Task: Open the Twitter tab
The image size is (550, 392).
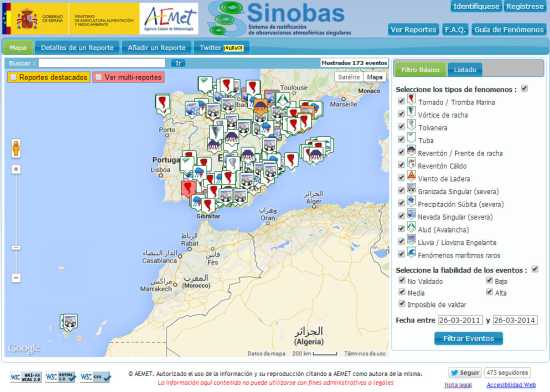Action: (x=221, y=48)
